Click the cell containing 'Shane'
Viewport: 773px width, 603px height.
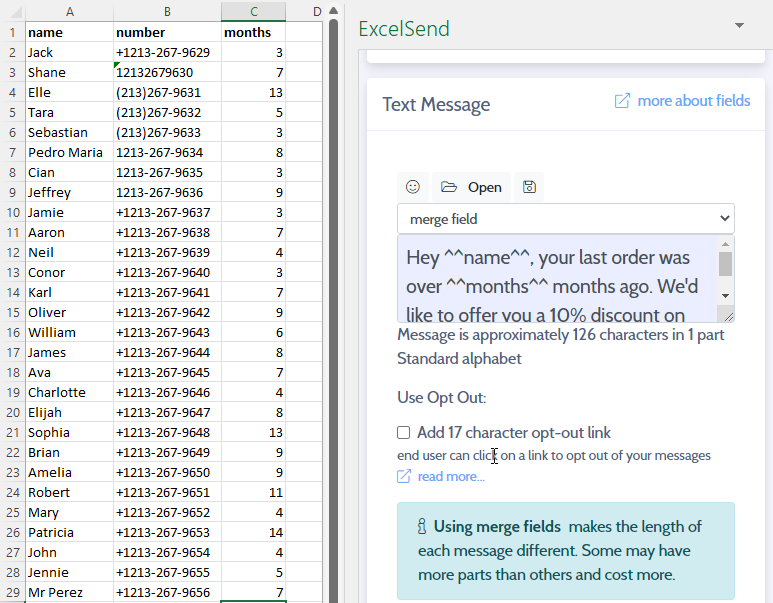[x=70, y=72]
